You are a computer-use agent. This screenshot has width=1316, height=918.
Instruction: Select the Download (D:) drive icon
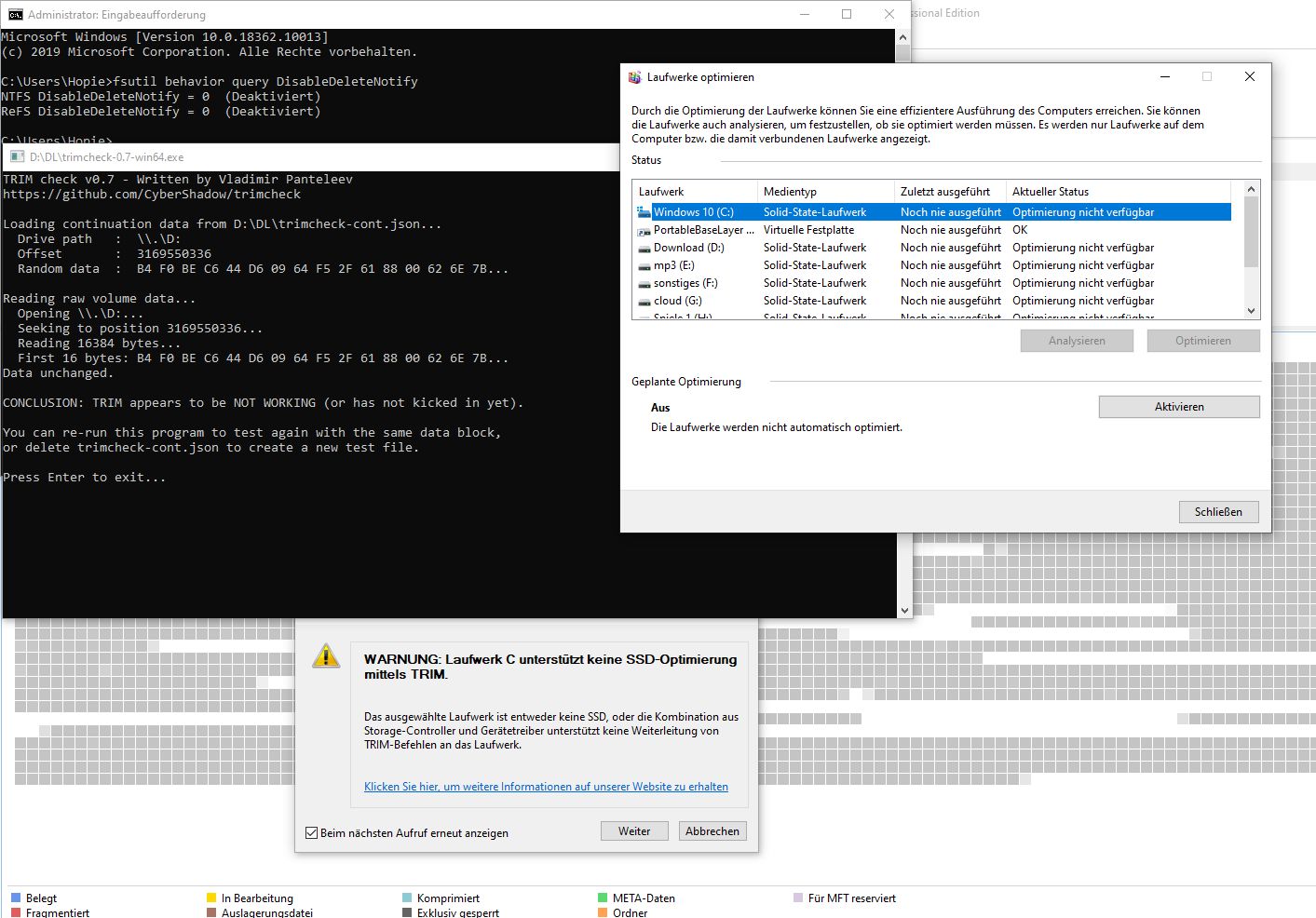(644, 248)
